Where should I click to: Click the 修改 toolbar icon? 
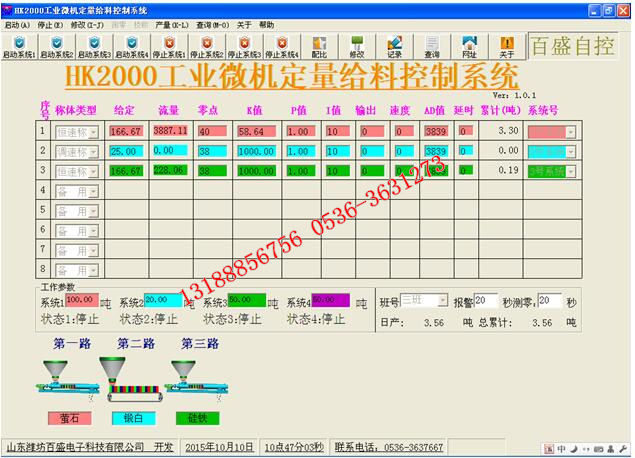[357, 47]
